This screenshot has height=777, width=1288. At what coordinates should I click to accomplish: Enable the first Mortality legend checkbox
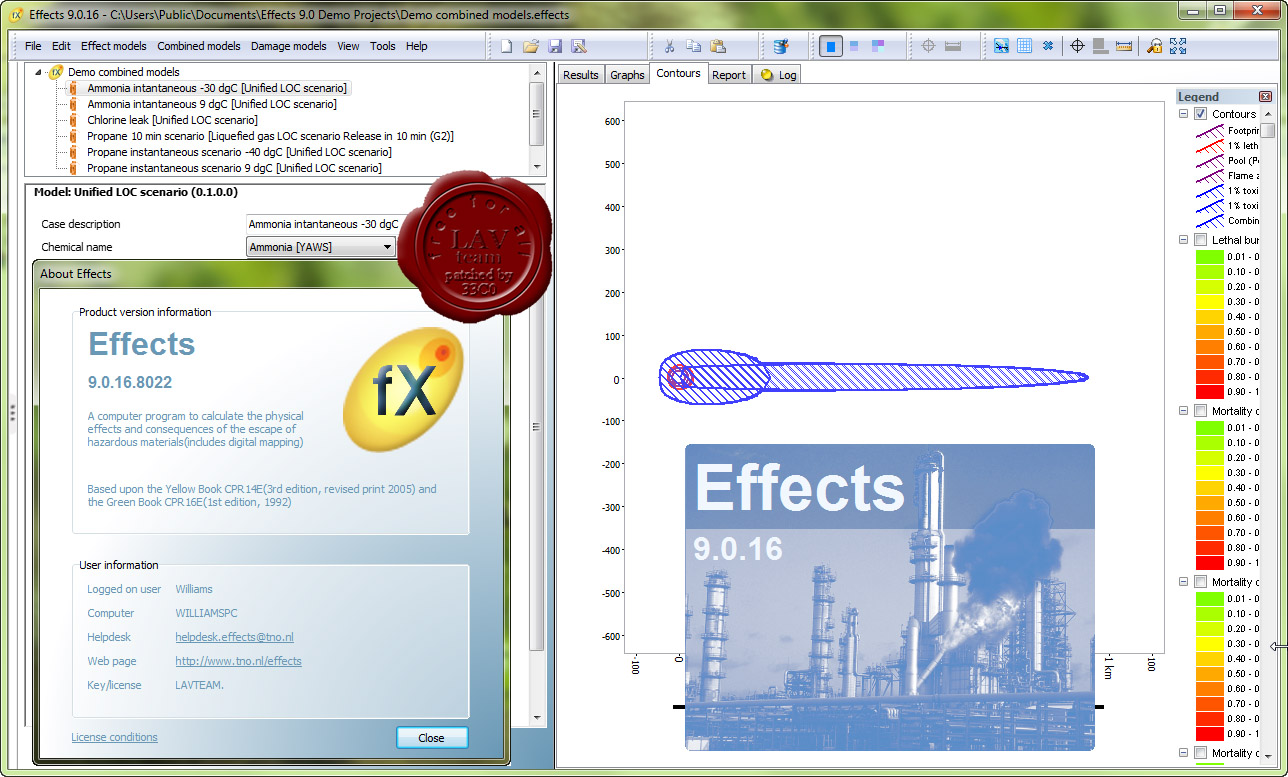[1200, 411]
